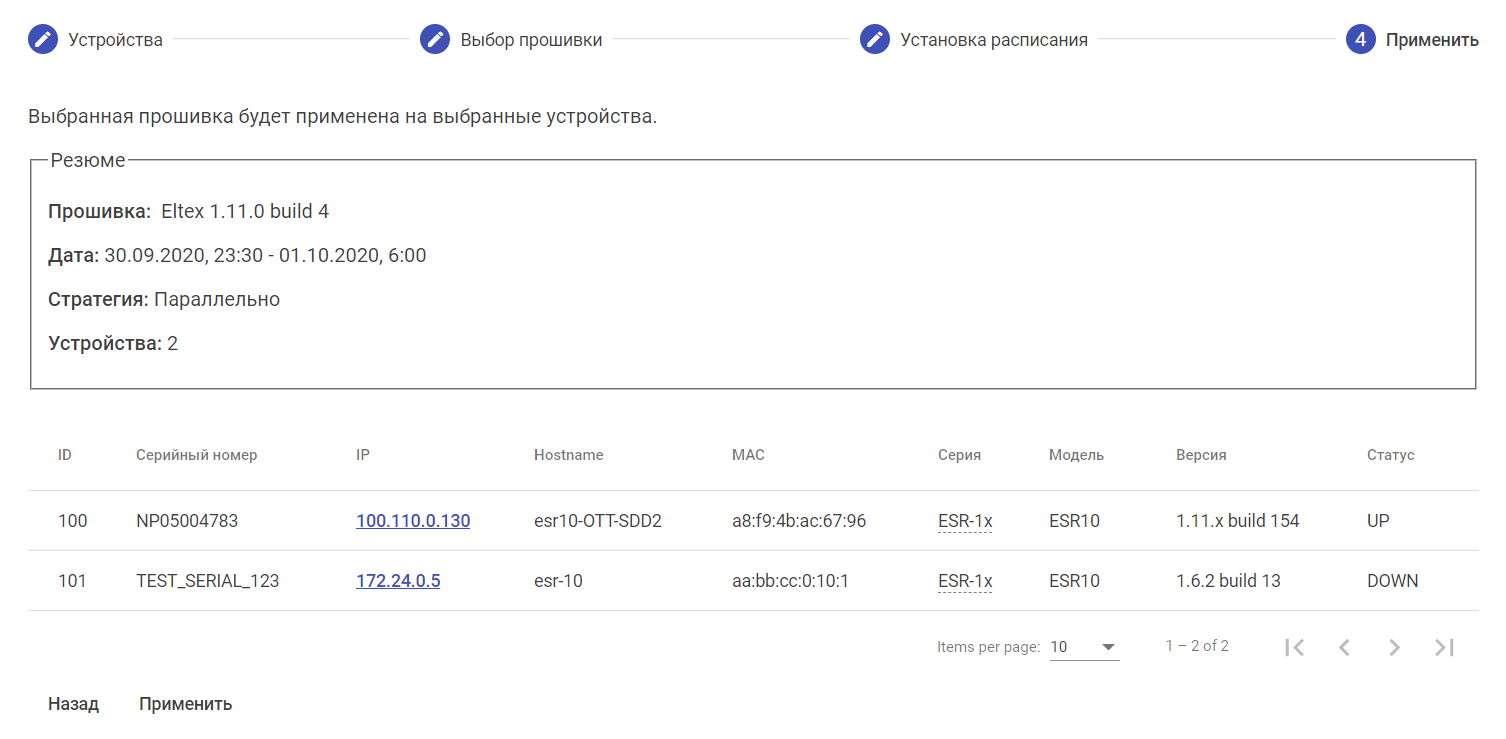
Task: Jump to last table page
Action: (1444, 647)
